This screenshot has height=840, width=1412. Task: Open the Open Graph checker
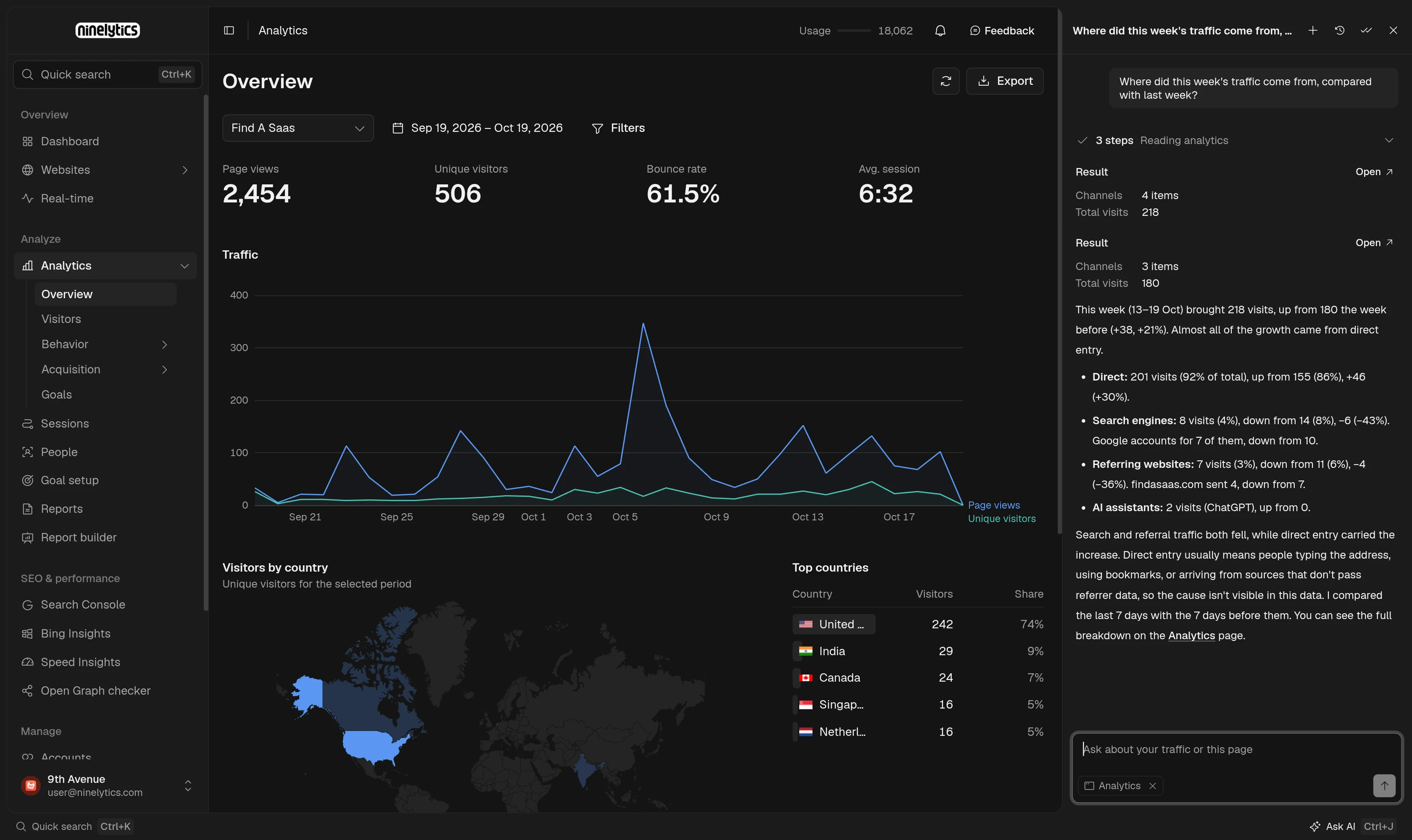click(105, 690)
